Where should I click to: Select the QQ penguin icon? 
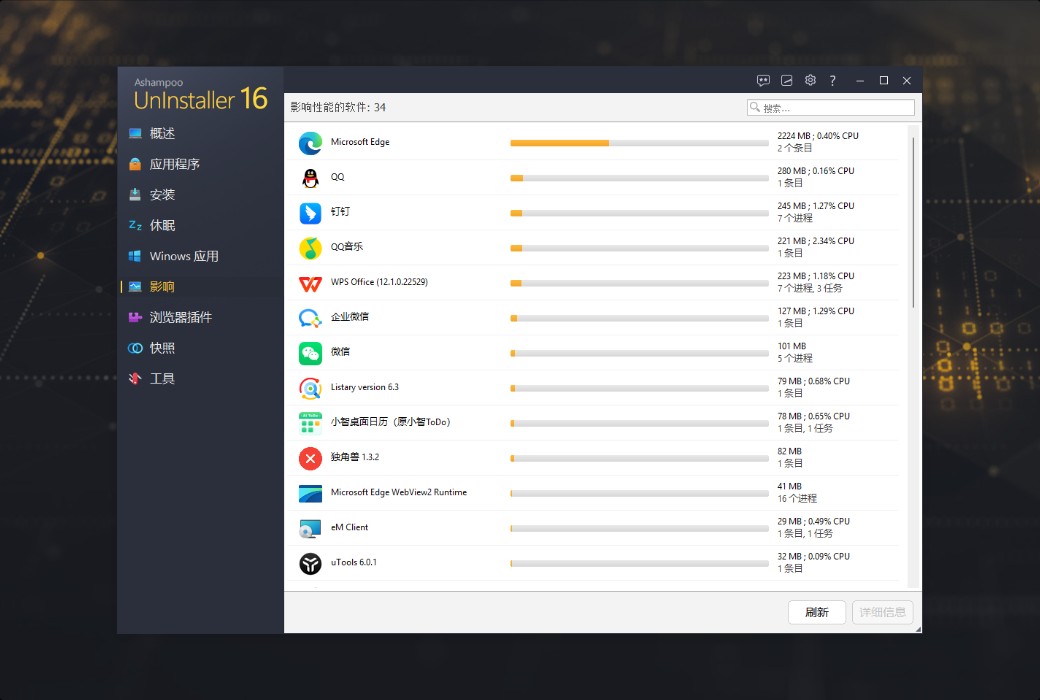[x=310, y=178]
